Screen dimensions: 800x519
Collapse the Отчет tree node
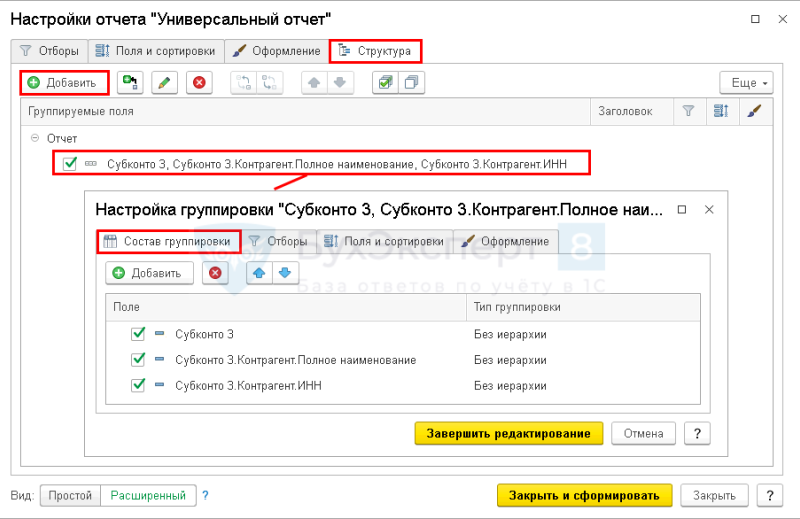[35, 138]
